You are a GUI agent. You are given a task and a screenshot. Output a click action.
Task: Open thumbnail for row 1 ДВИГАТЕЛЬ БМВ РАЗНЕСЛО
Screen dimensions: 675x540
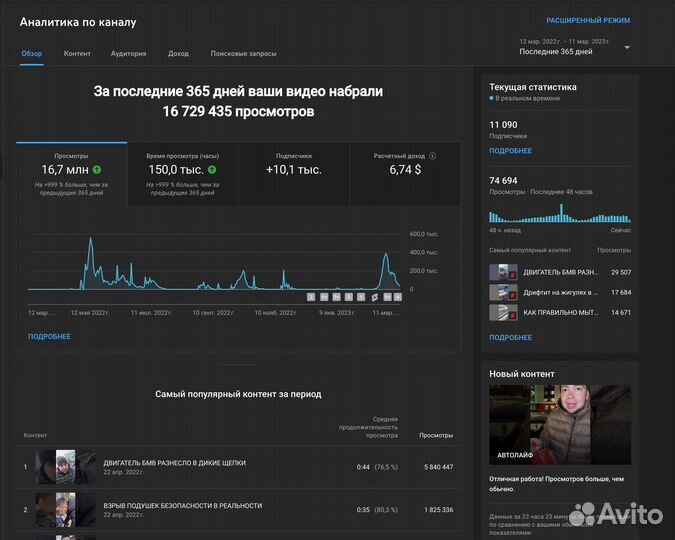[x=65, y=467]
